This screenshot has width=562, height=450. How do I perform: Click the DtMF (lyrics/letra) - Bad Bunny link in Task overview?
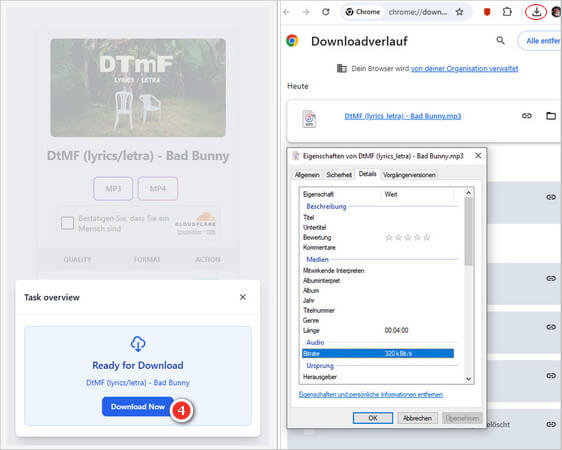point(138,383)
